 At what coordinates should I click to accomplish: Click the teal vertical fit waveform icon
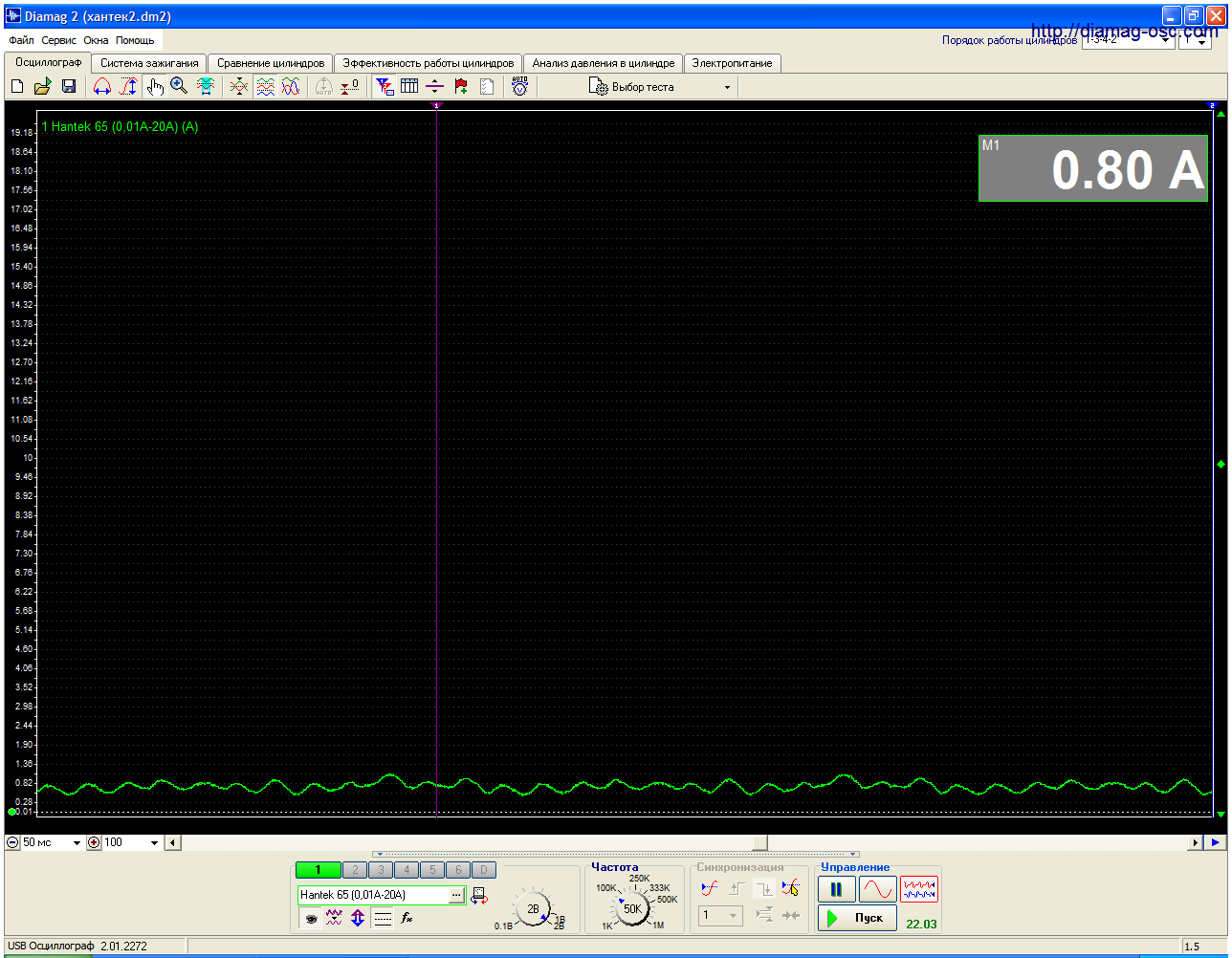[x=205, y=87]
